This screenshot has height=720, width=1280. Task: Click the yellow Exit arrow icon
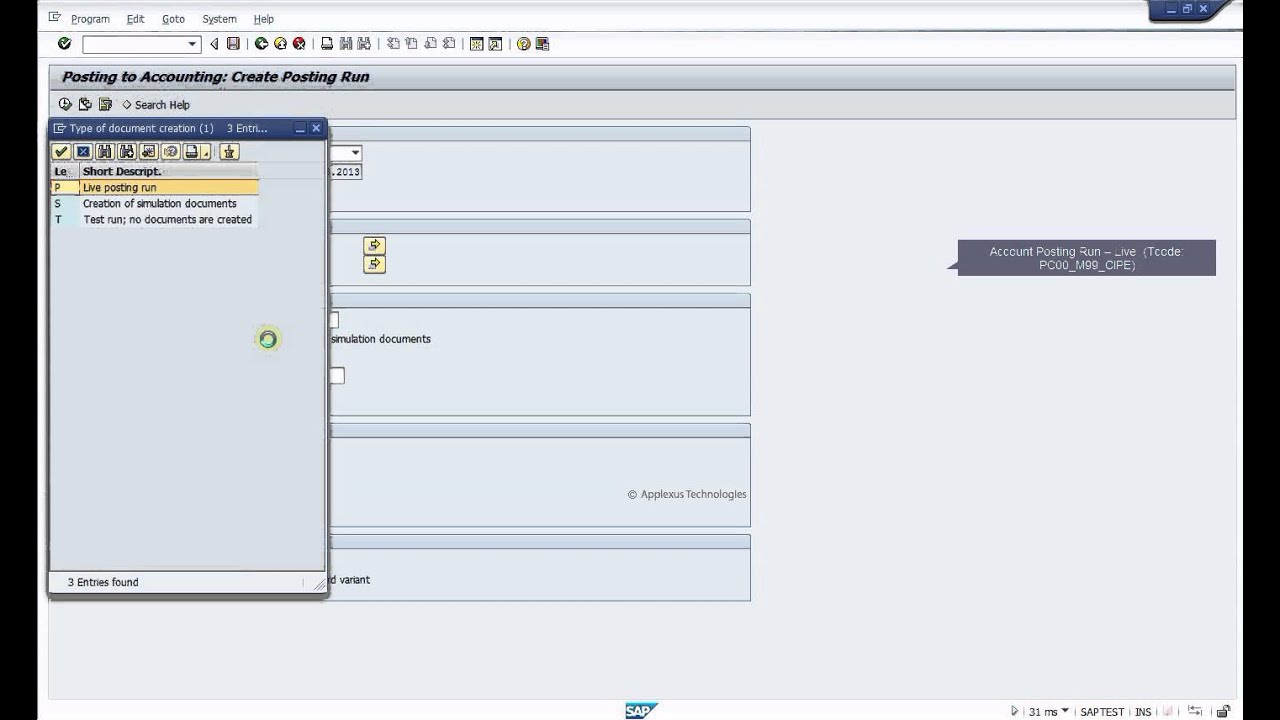280,44
